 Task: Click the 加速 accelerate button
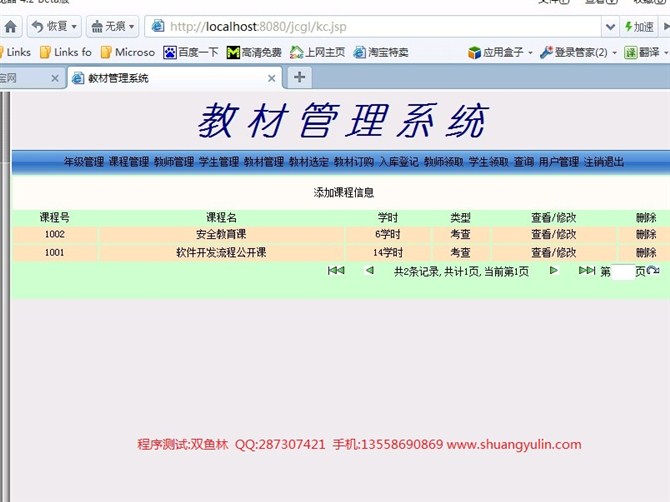pos(639,27)
